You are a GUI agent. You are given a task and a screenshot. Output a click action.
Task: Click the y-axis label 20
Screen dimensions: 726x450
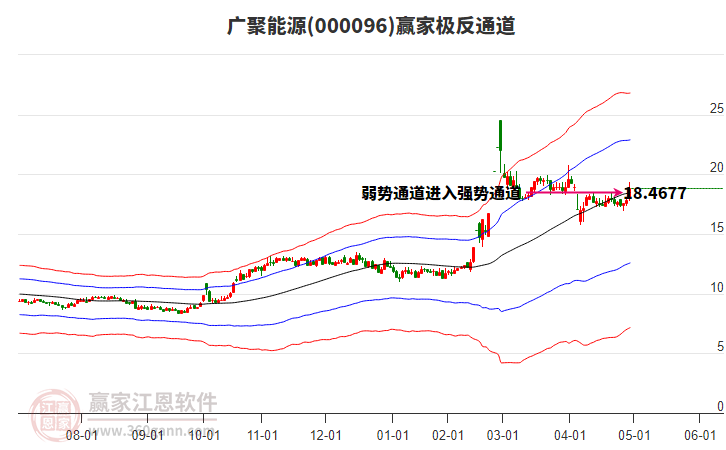pyautogui.click(x=717, y=168)
